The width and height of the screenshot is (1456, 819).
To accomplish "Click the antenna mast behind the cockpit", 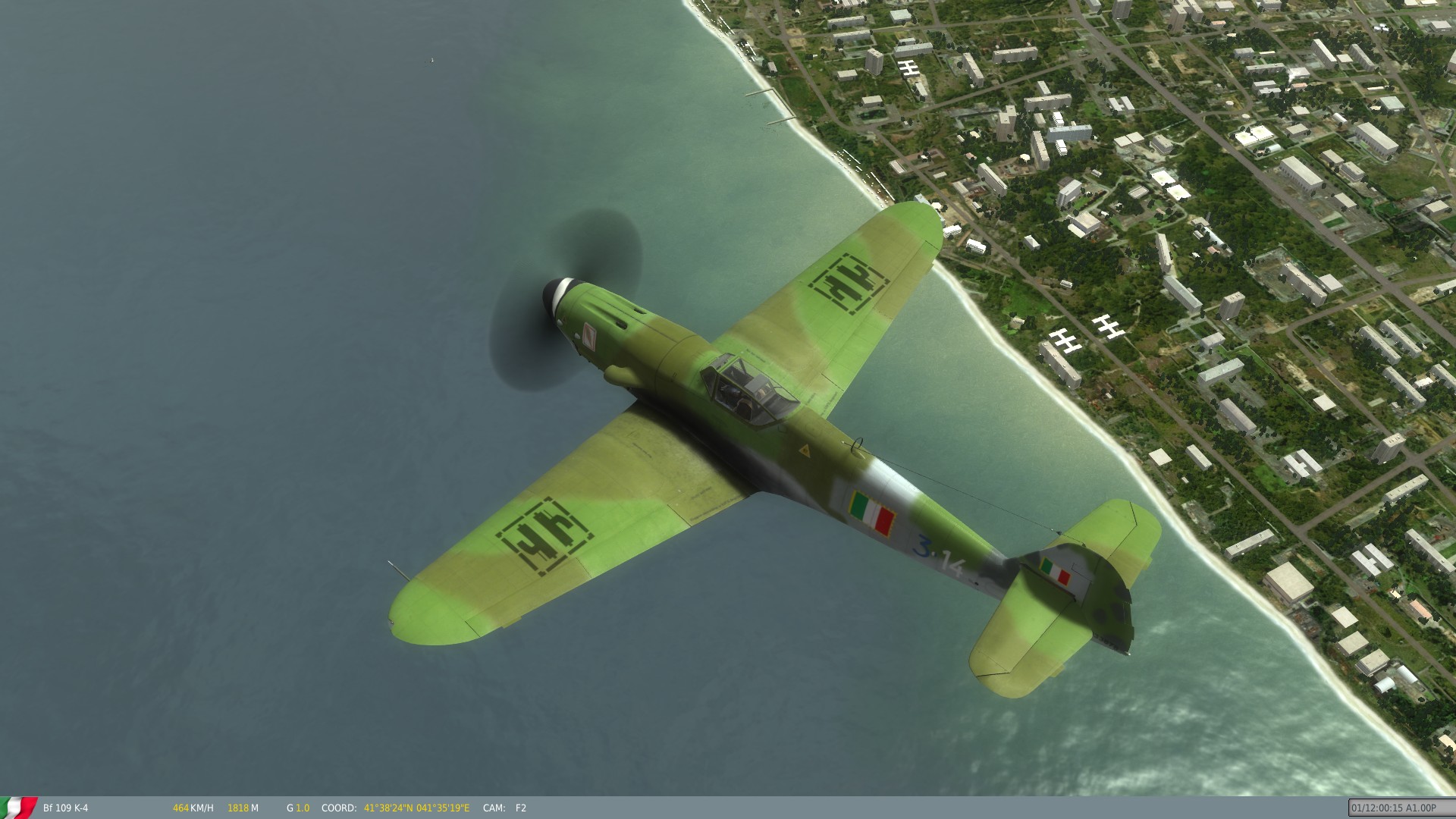I will pyautogui.click(x=858, y=445).
